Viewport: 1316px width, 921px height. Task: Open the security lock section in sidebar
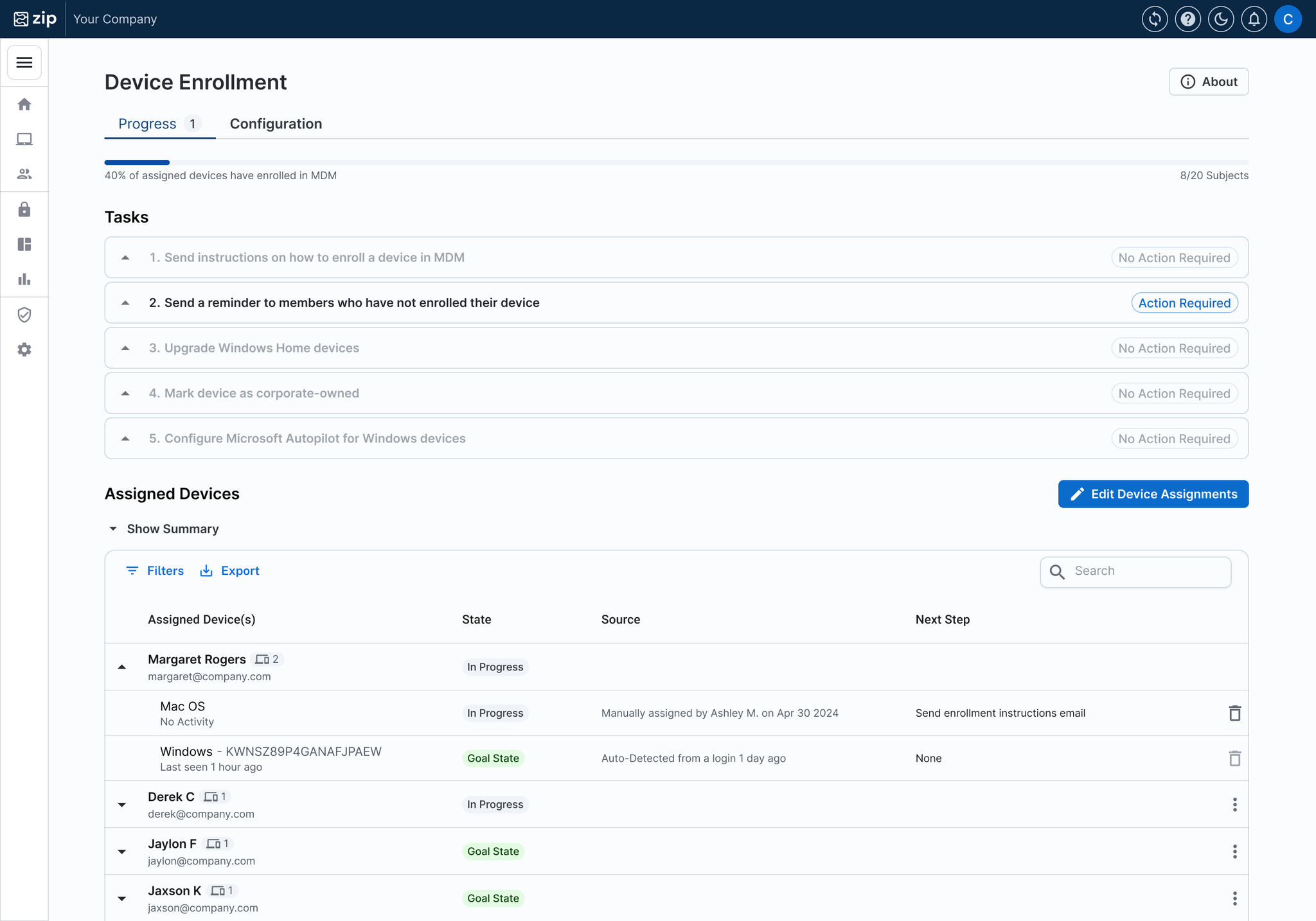tap(24, 209)
